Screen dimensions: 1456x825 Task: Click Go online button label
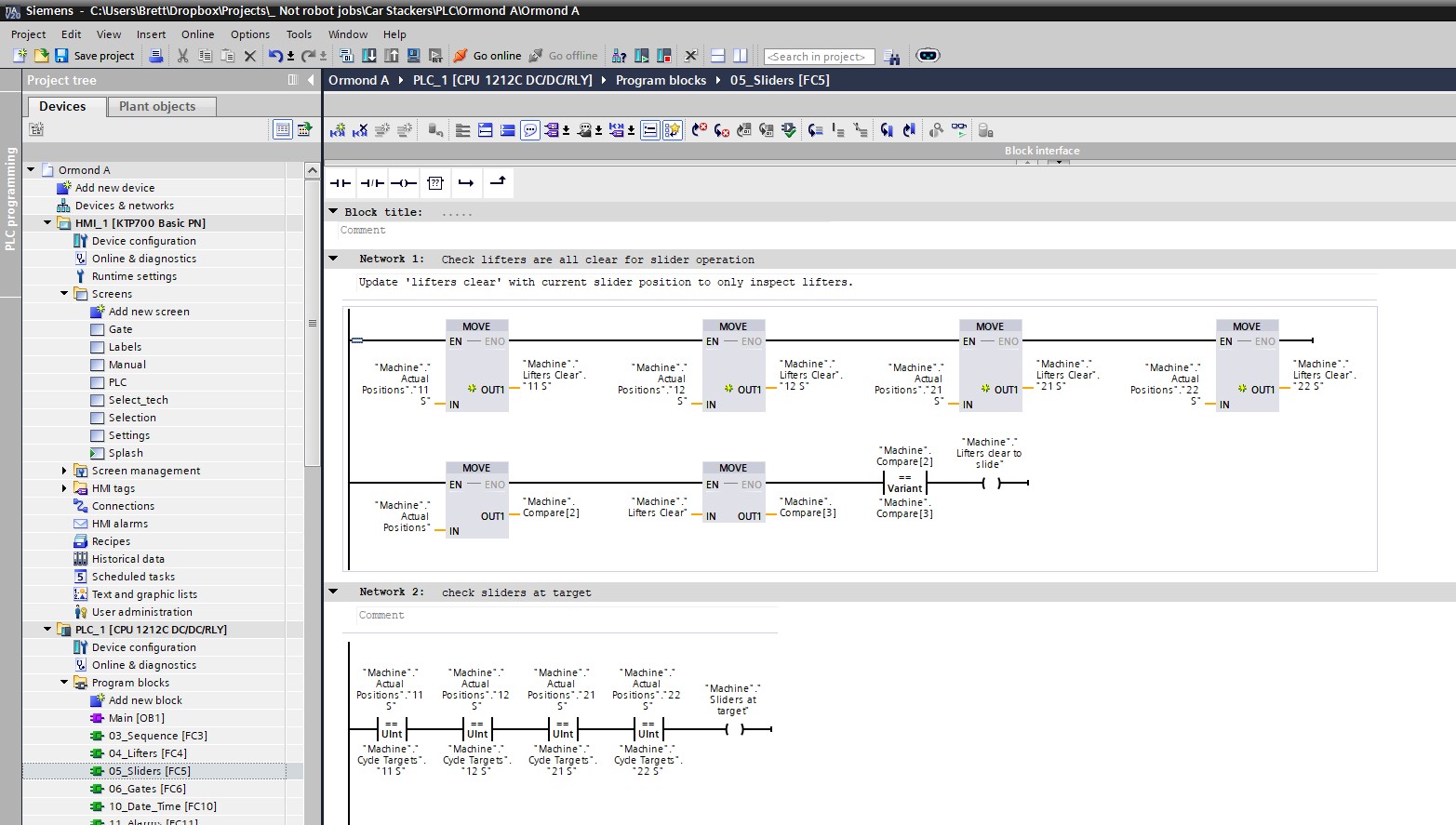(497, 56)
